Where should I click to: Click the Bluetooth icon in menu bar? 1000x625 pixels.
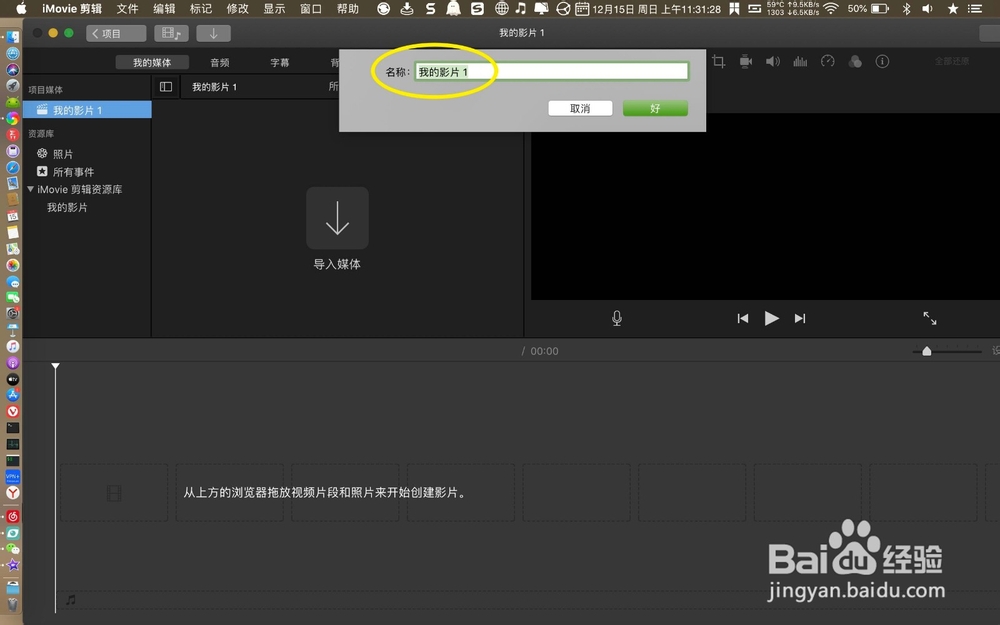click(906, 9)
